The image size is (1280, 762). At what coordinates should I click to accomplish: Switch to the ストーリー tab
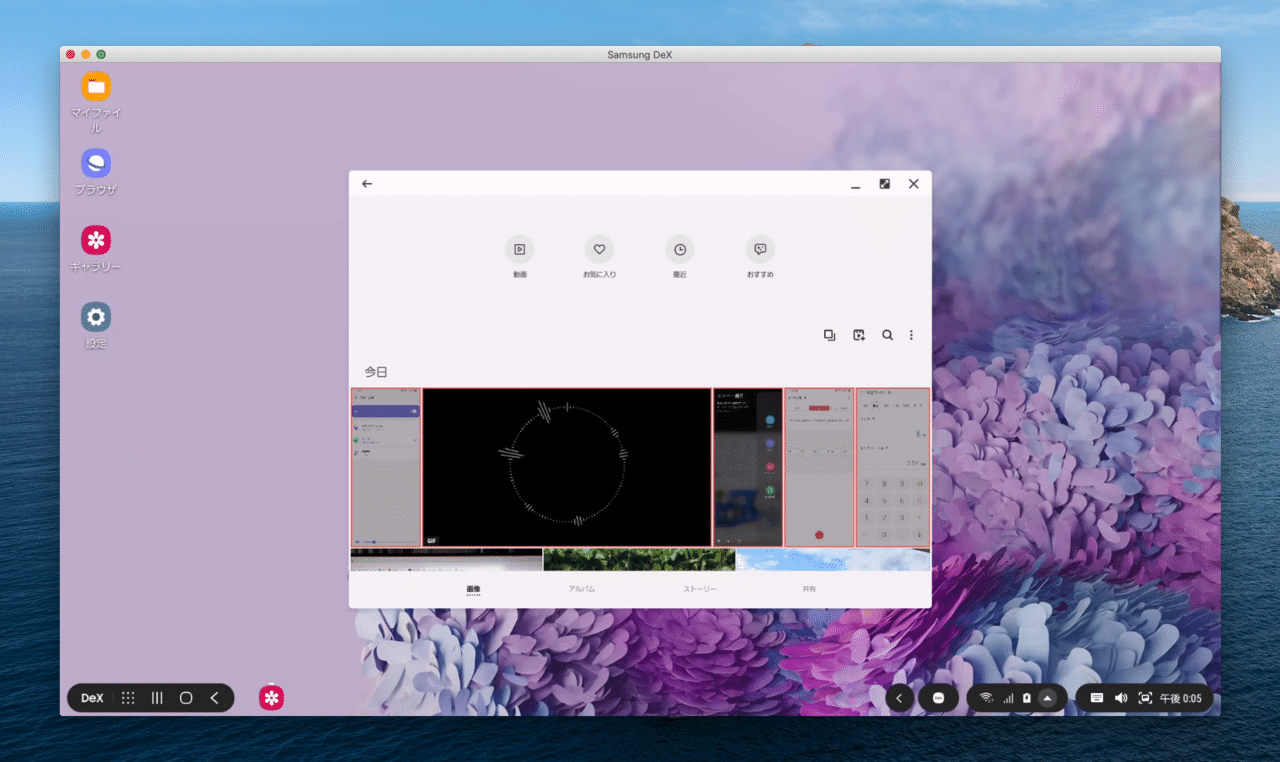(x=700, y=589)
